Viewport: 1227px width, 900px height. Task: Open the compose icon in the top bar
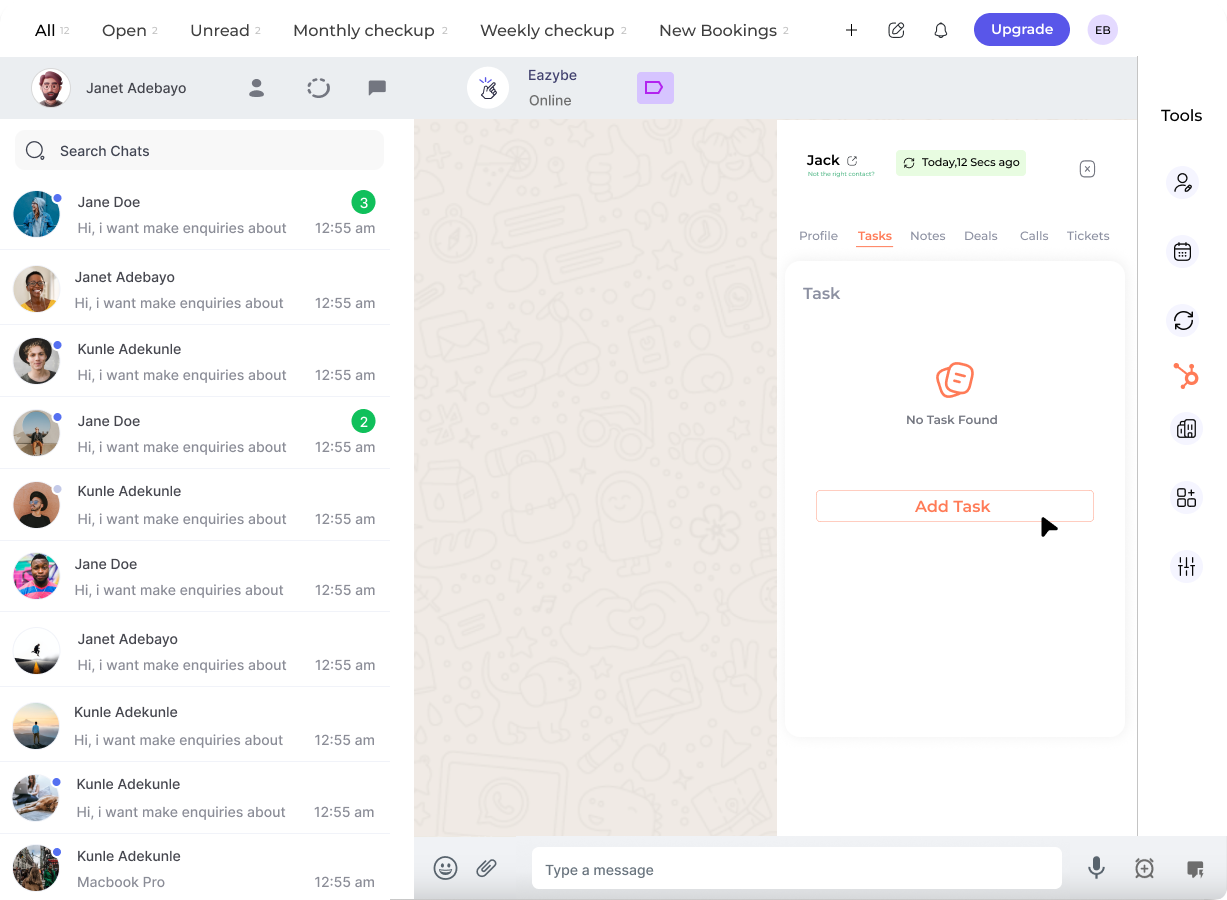tap(896, 30)
